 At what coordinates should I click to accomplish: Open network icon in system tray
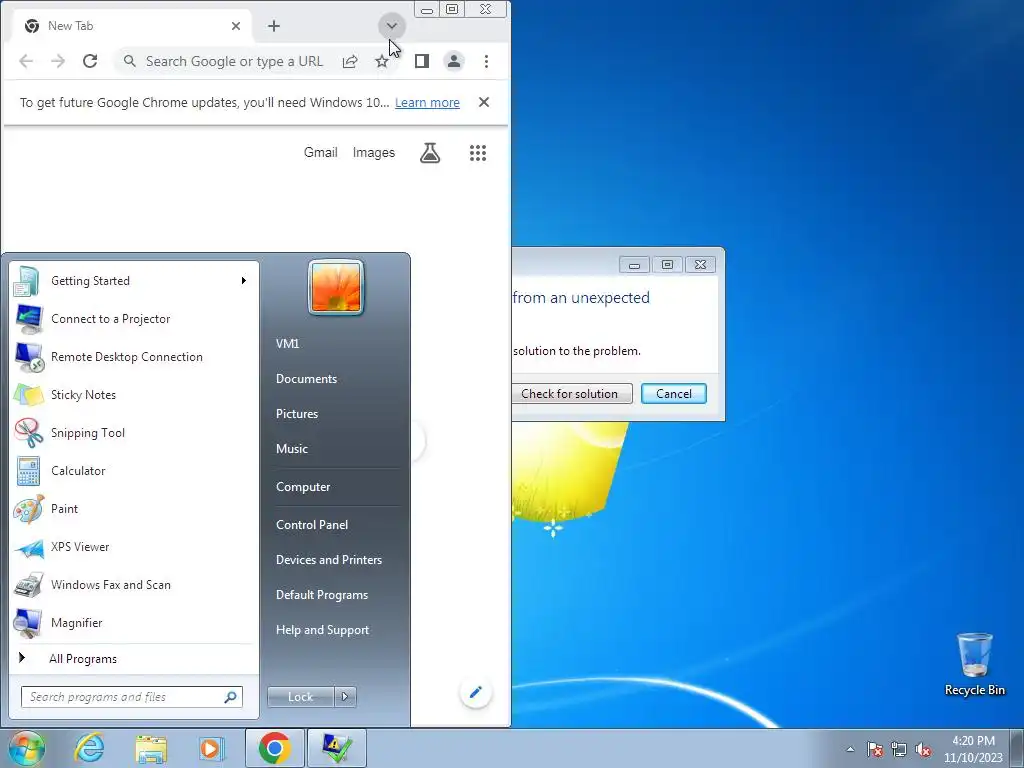899,749
